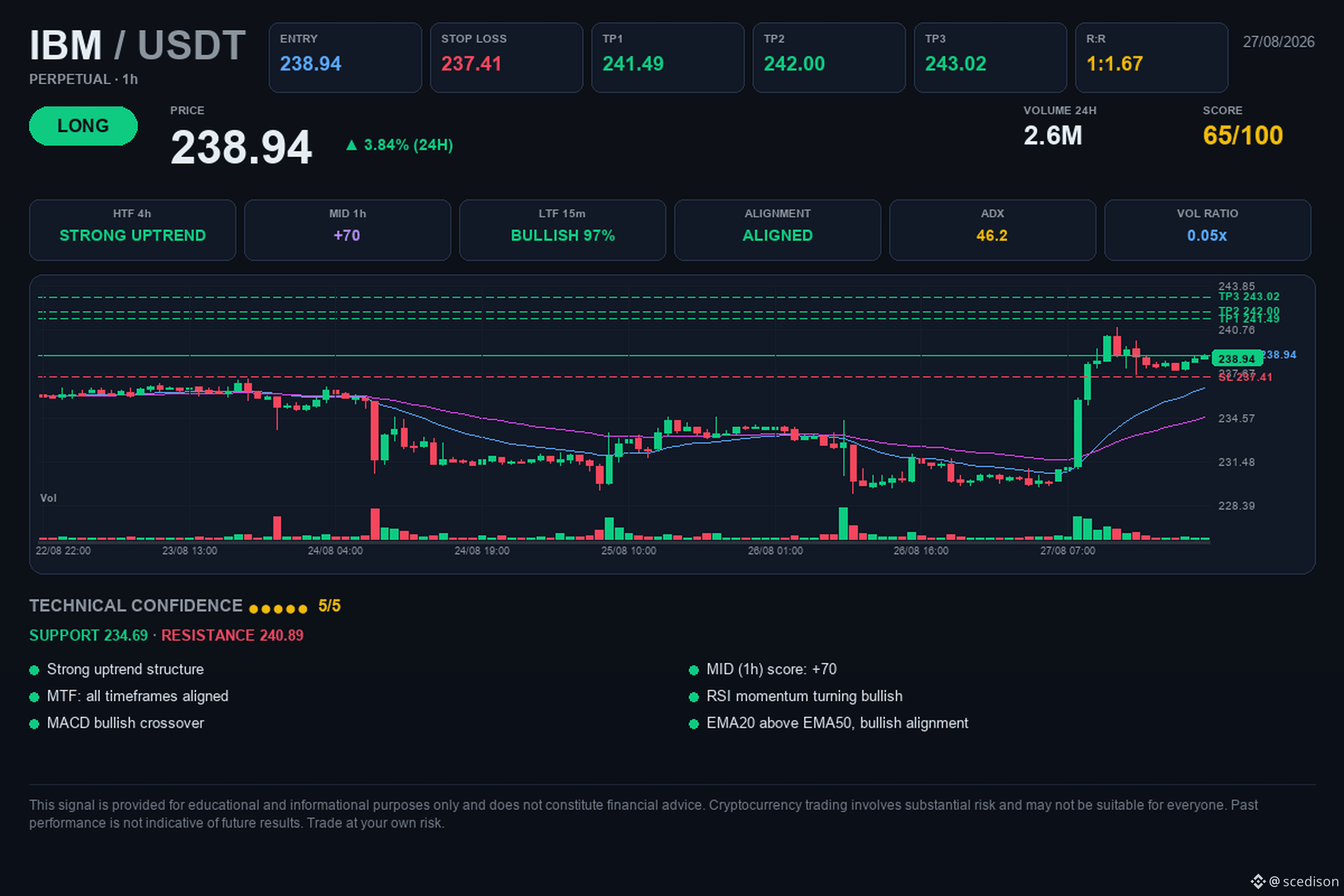Jump to the 22/08 22:00 time label
The image size is (1344, 896).
click(63, 551)
